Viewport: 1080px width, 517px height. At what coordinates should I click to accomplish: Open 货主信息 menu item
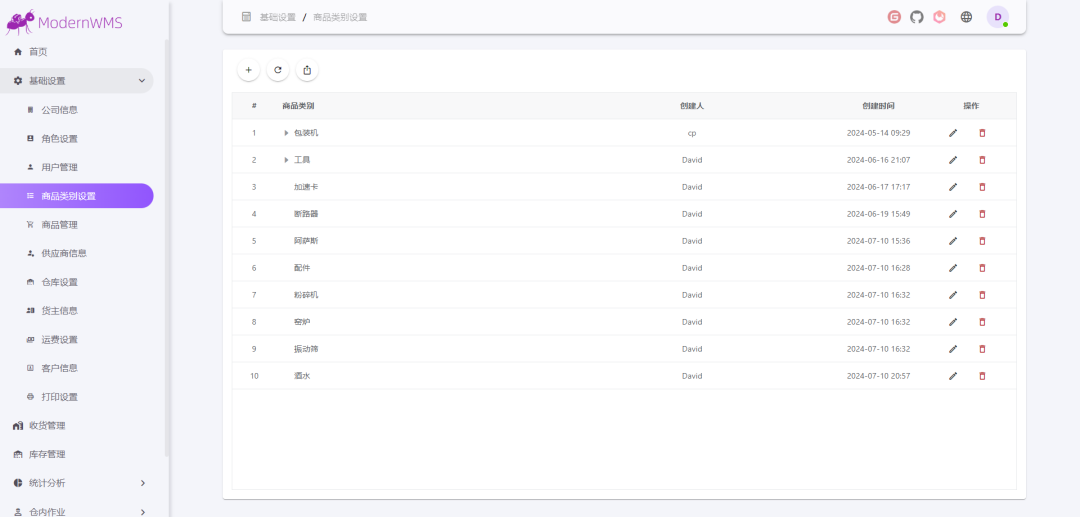click(76, 310)
